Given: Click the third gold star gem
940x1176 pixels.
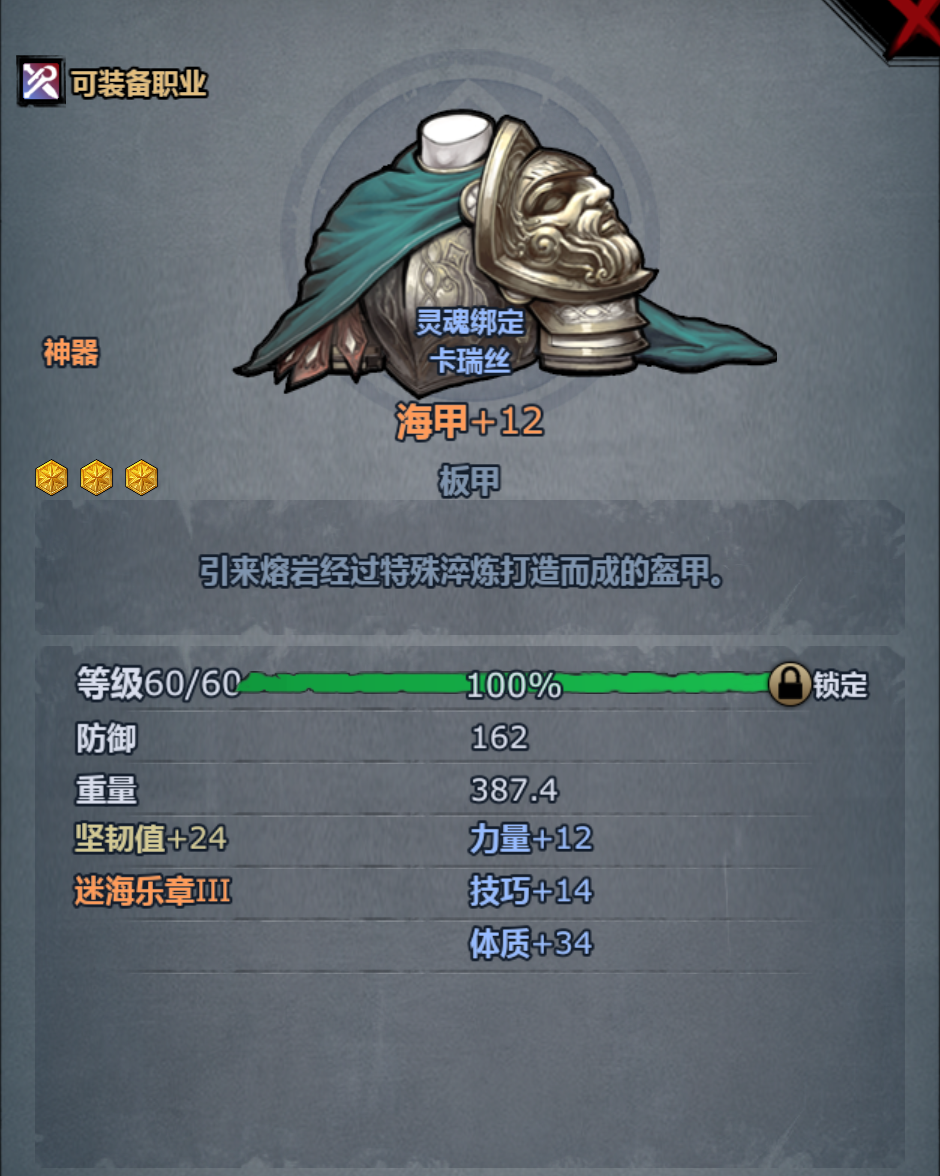Looking at the screenshot, I should tap(142, 478).
